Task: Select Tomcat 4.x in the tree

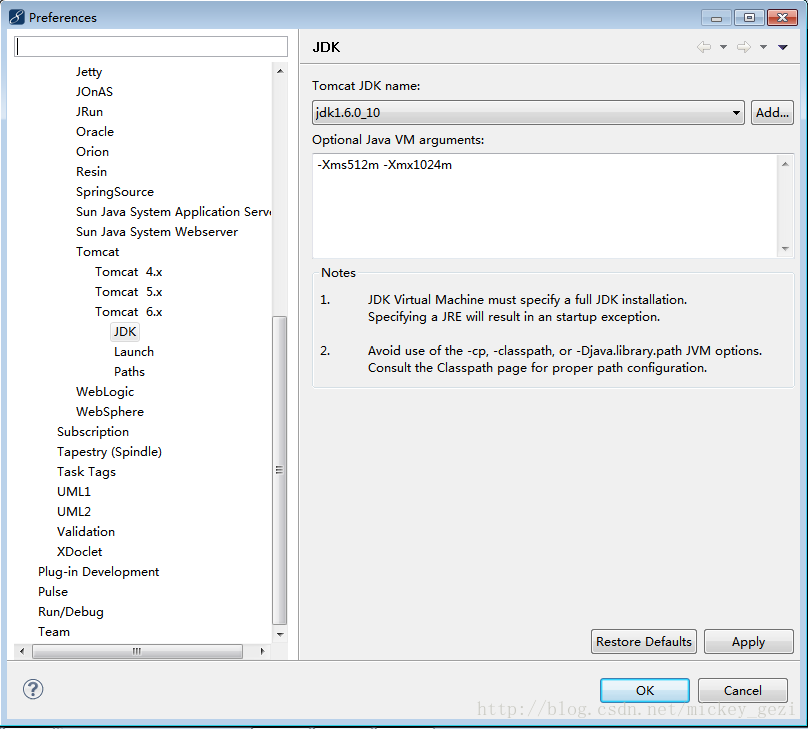Action: pyautogui.click(x=128, y=272)
